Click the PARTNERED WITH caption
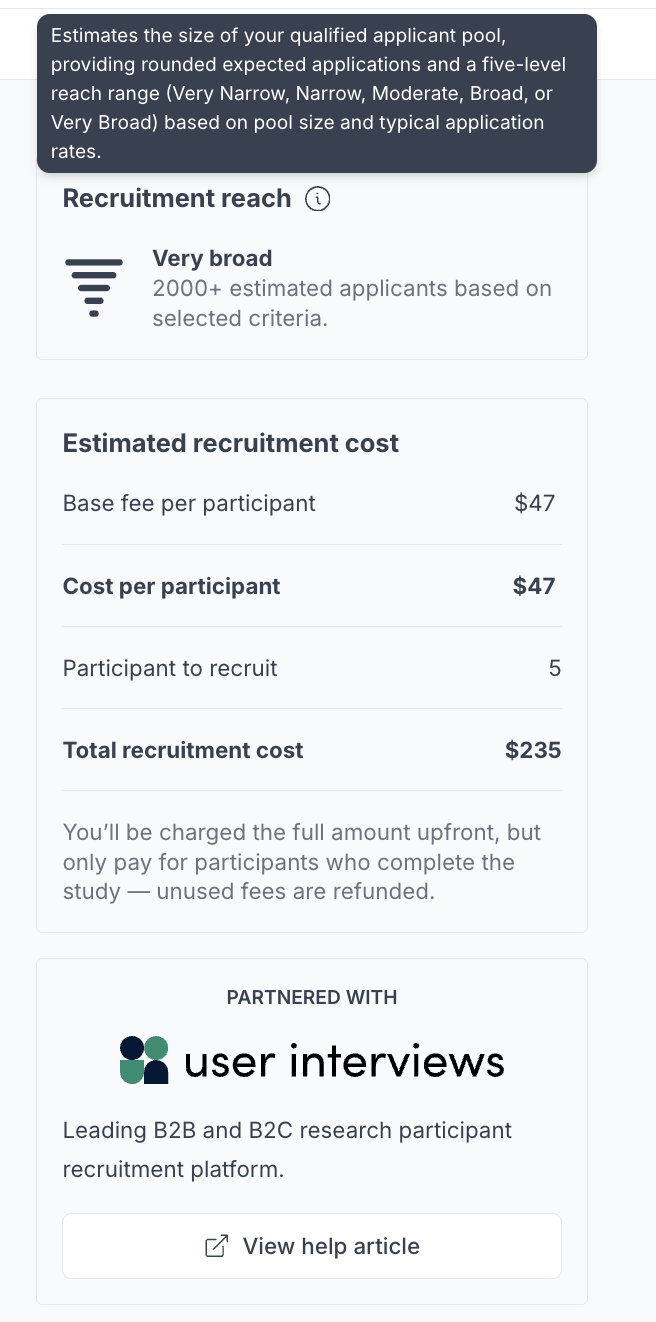Viewport: 656px width, 1322px height. (312, 997)
